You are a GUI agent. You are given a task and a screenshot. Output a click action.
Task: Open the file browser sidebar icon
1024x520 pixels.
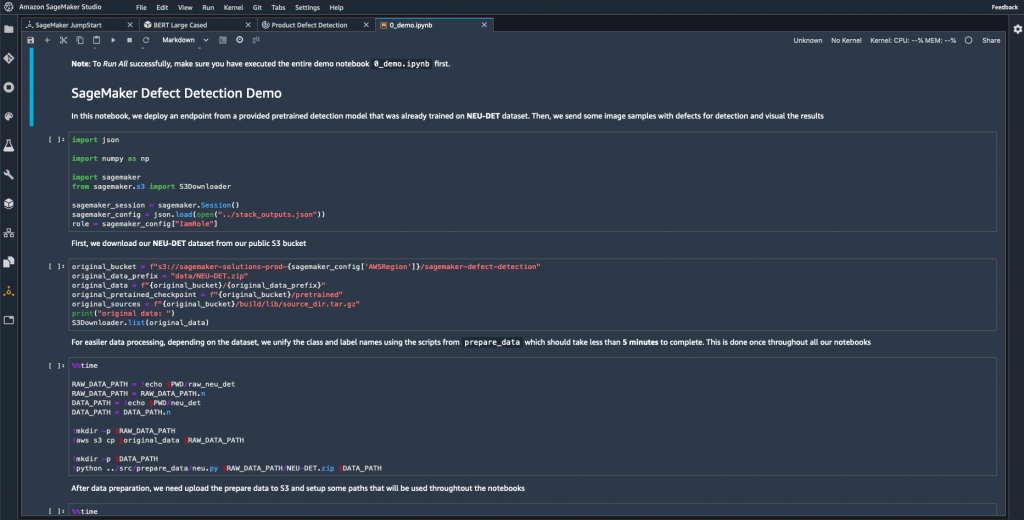[8, 29]
